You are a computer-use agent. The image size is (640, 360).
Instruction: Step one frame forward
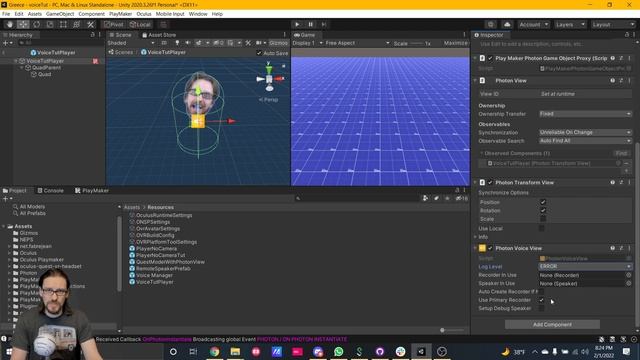324,24
